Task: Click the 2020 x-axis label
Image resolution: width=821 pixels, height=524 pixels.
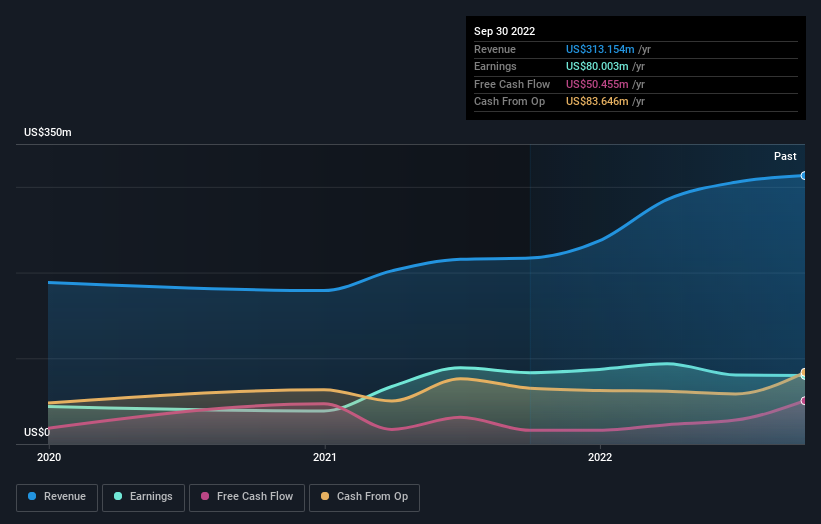Action: point(49,457)
